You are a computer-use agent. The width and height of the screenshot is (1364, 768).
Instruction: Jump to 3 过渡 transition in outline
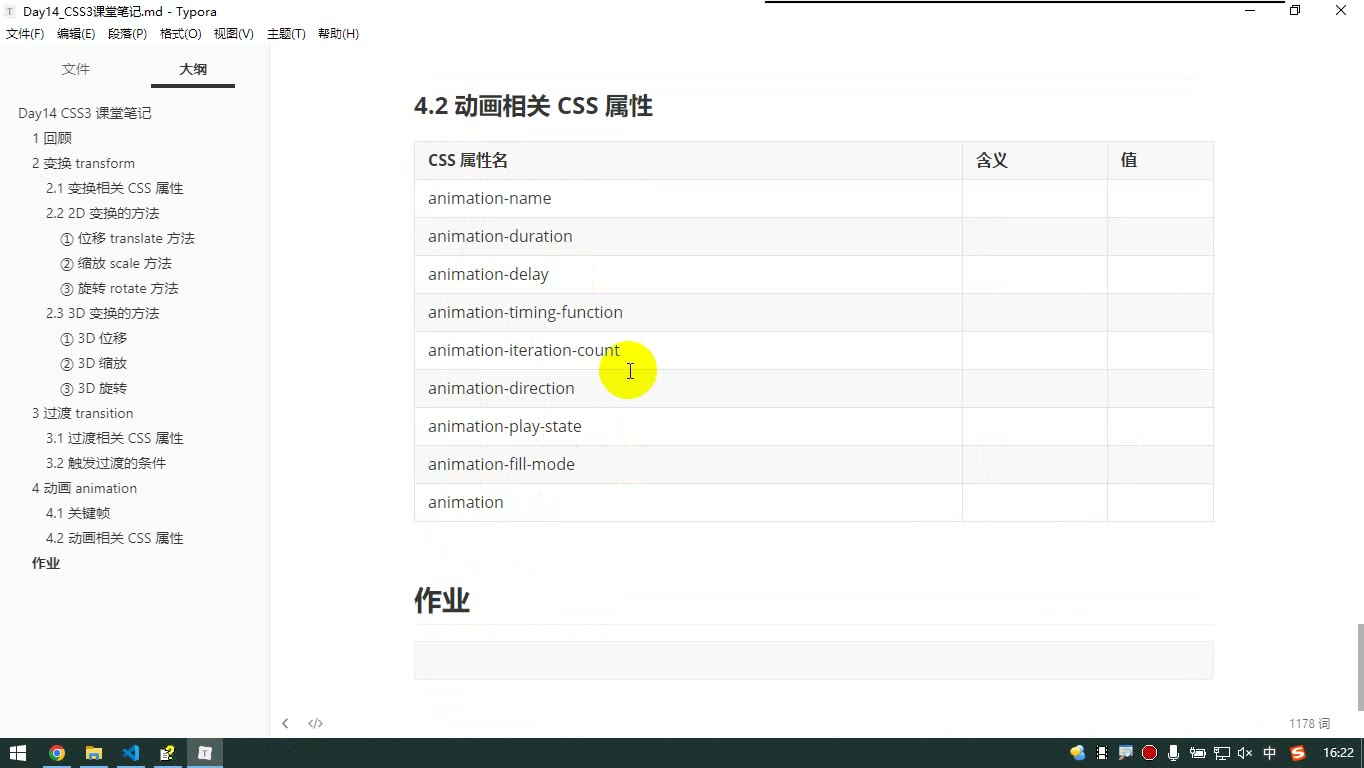(x=82, y=413)
